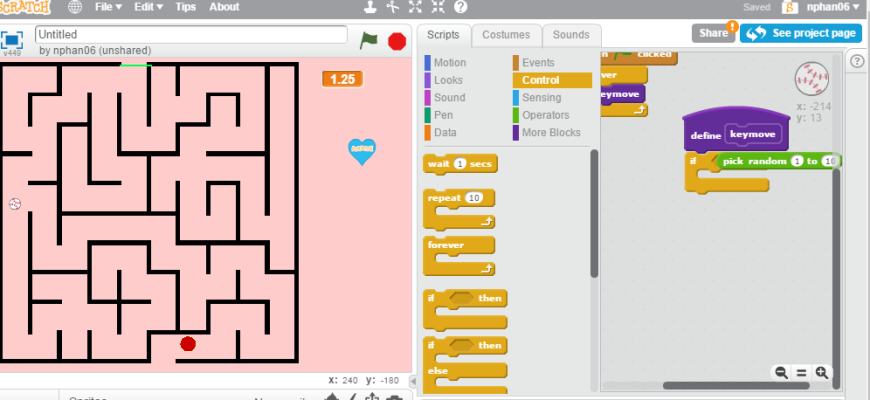Expand the nphan06 account menu
Viewport: 870px width, 400px height.
click(x=833, y=7)
